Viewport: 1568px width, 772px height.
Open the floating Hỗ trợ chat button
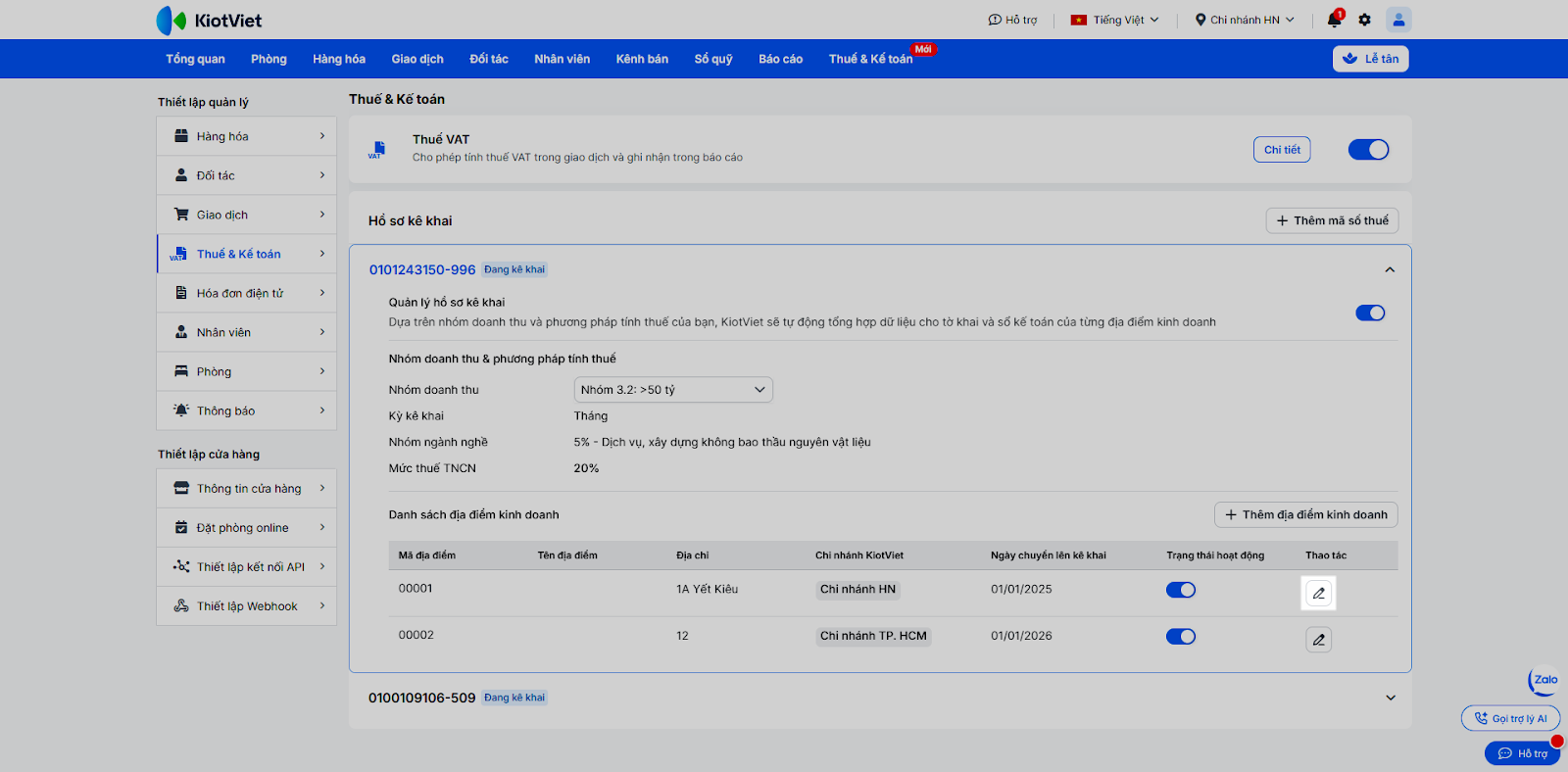[1522, 753]
